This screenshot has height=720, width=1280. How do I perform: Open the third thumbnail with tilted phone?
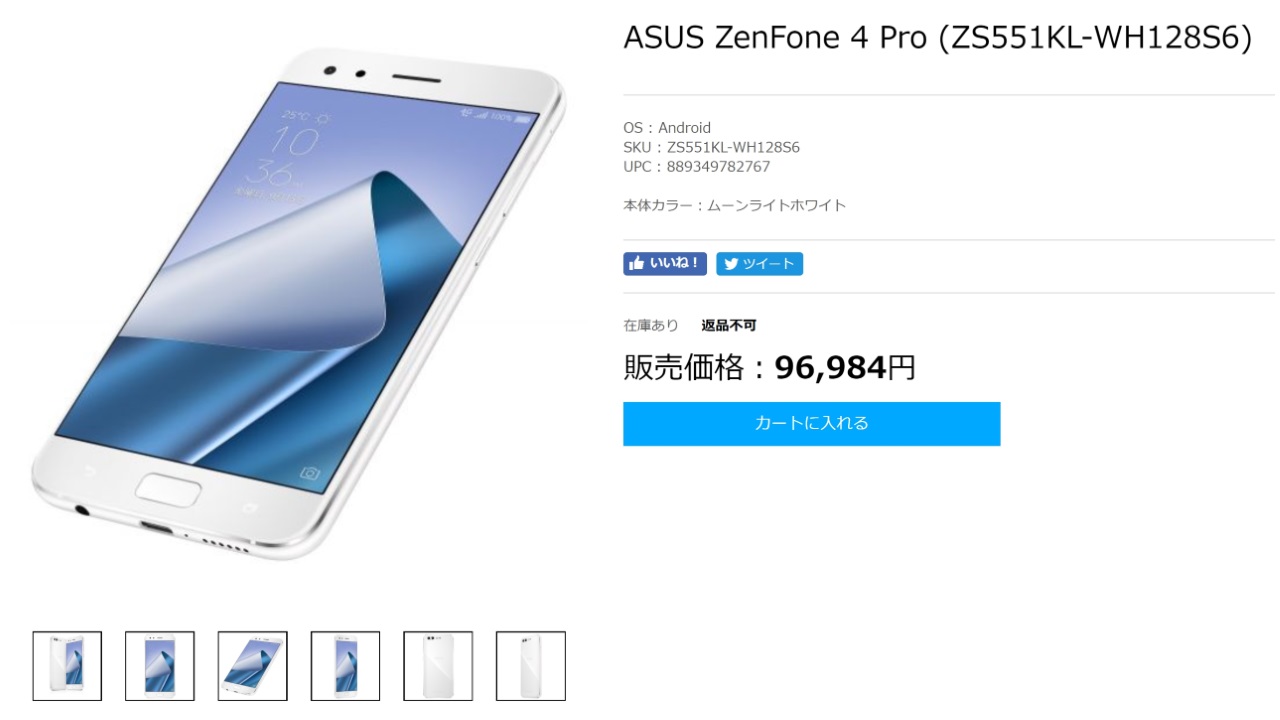point(253,665)
